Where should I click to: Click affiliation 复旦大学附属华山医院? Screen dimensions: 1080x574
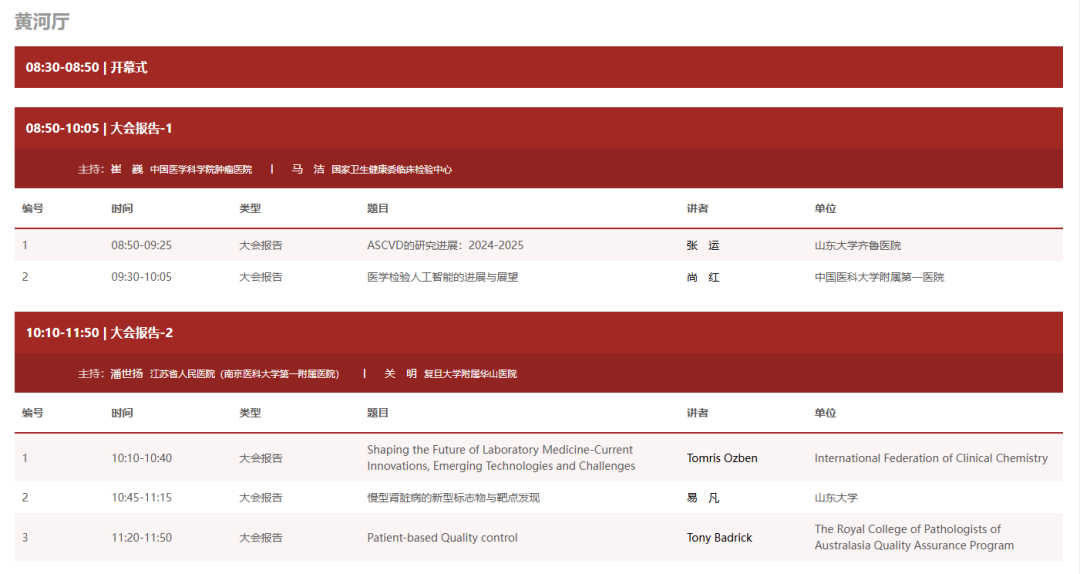[470, 373]
